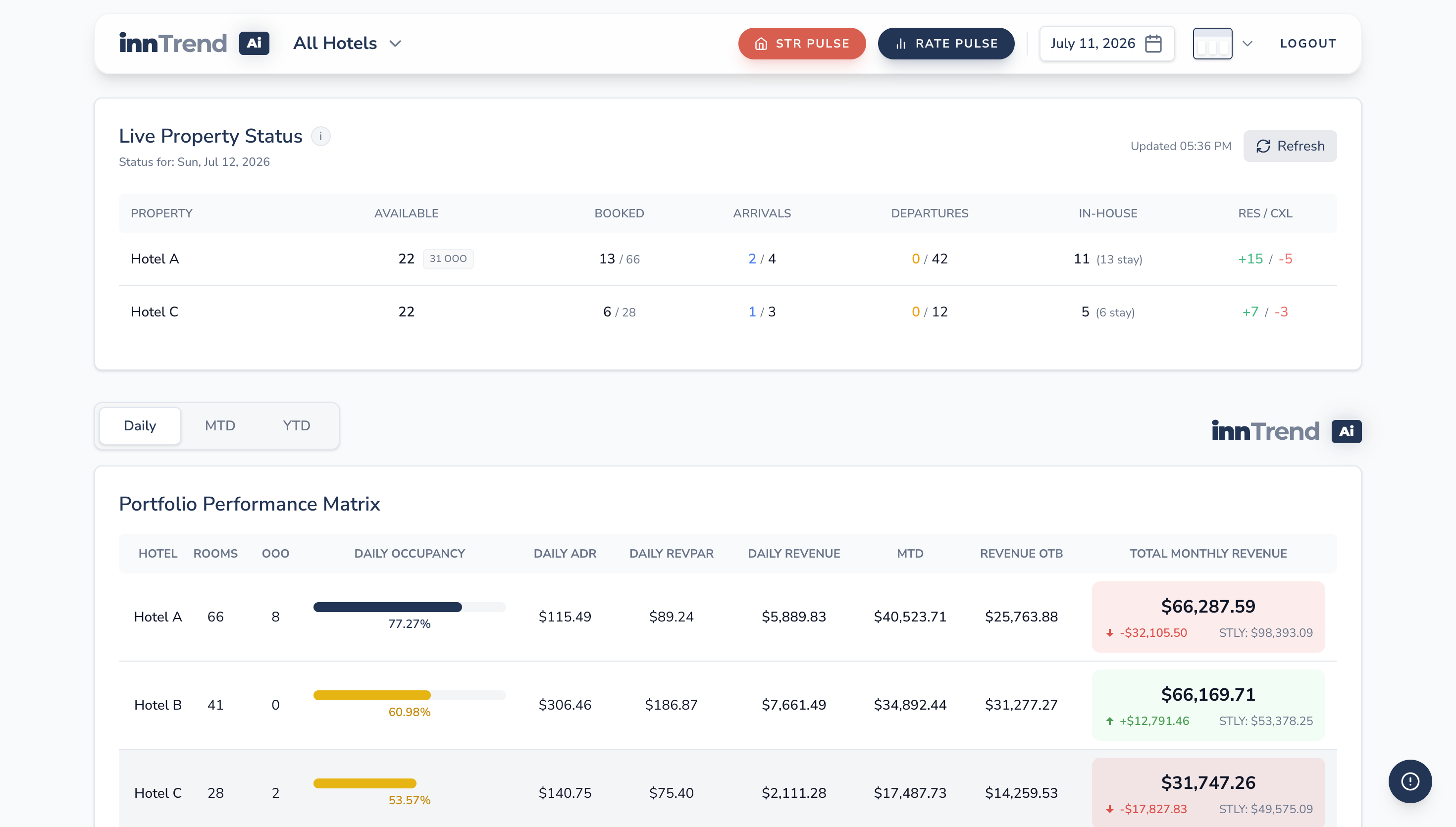Viewport: 1456px width, 827px height.
Task: Click Hotel C arrivals value 1 / 3
Action: point(762,311)
